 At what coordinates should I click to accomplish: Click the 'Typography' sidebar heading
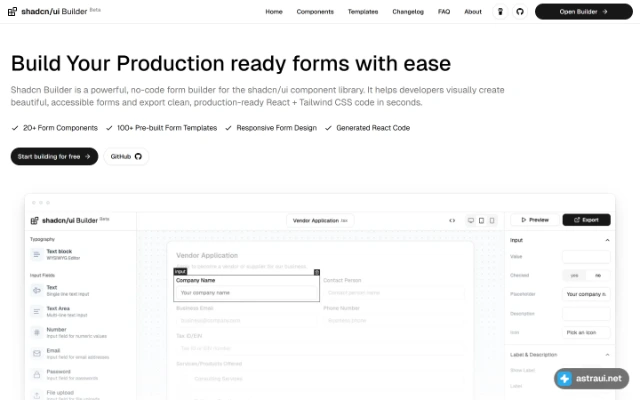coord(42,239)
